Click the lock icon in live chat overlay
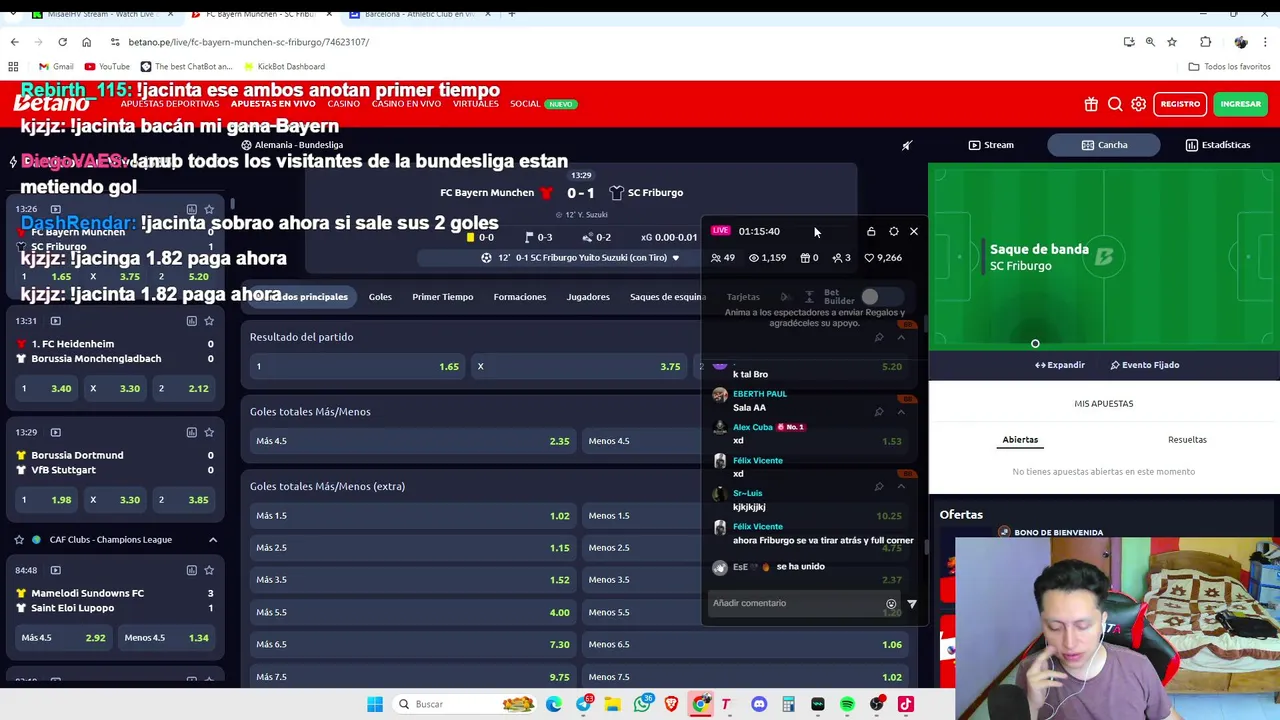This screenshot has width=1280, height=720. pos(871,231)
